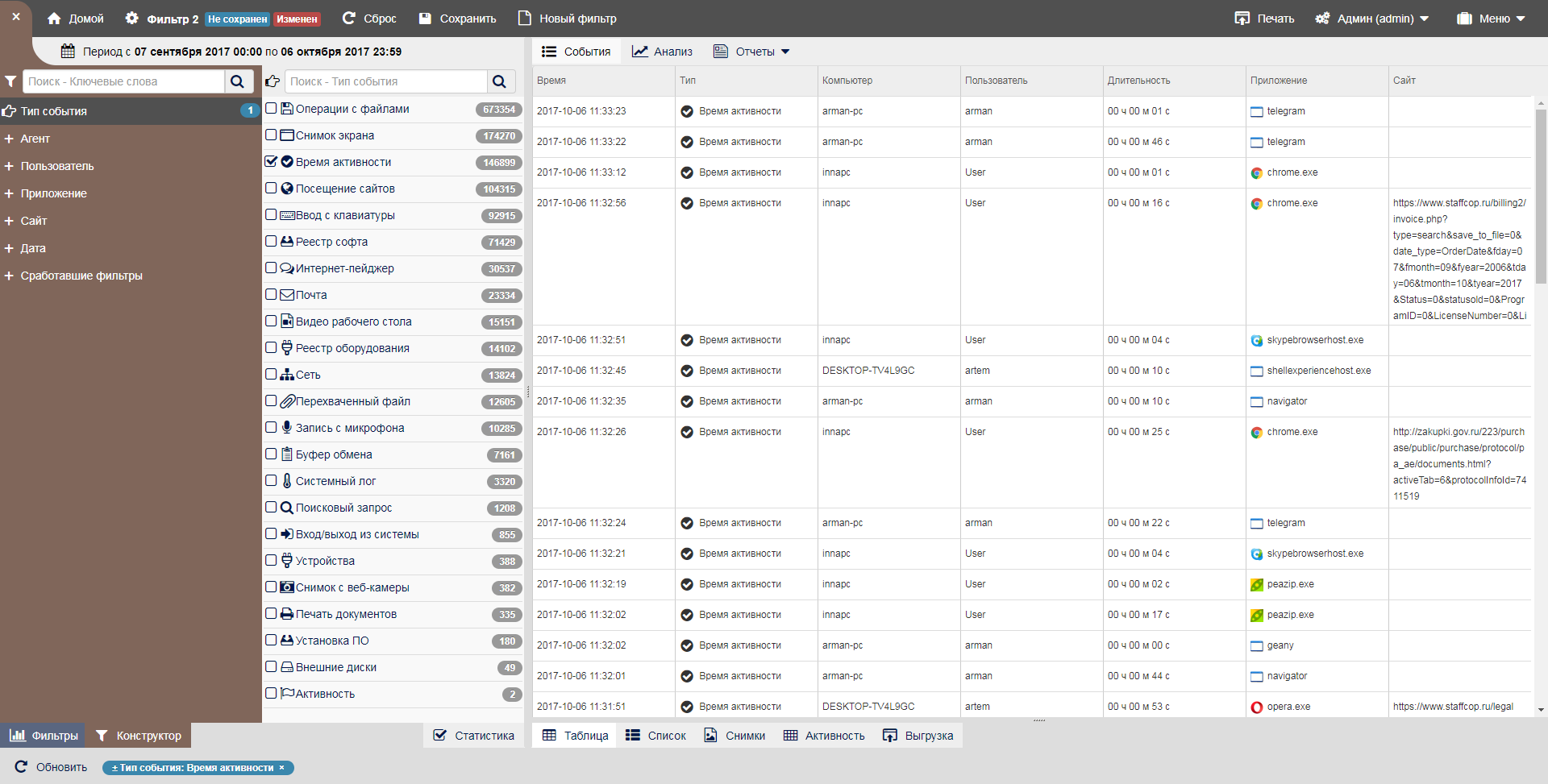Click skype icon in the 11:32:51 row
Image resolution: width=1548 pixels, height=784 pixels.
(1256, 341)
